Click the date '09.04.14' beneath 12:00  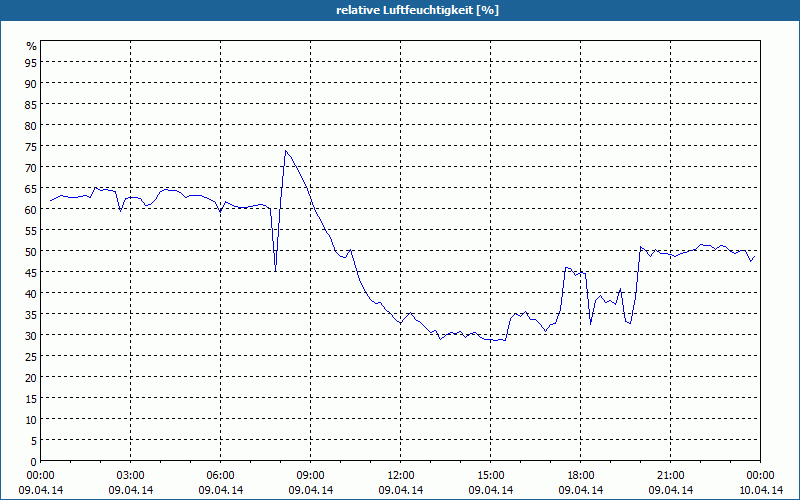point(401,490)
